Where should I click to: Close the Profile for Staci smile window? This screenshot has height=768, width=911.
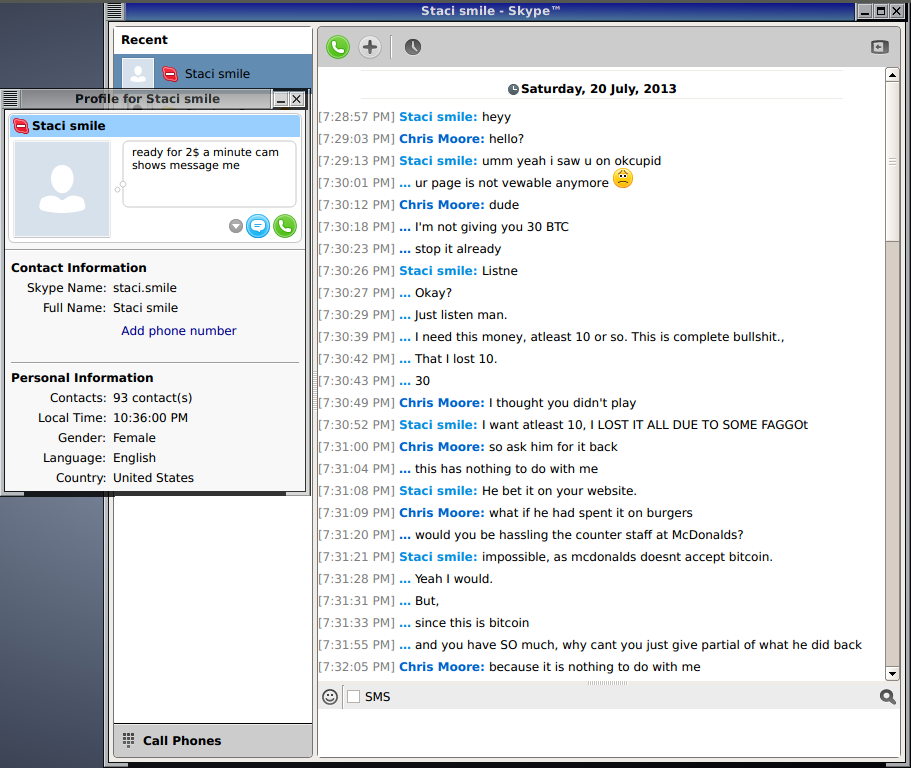(296, 99)
